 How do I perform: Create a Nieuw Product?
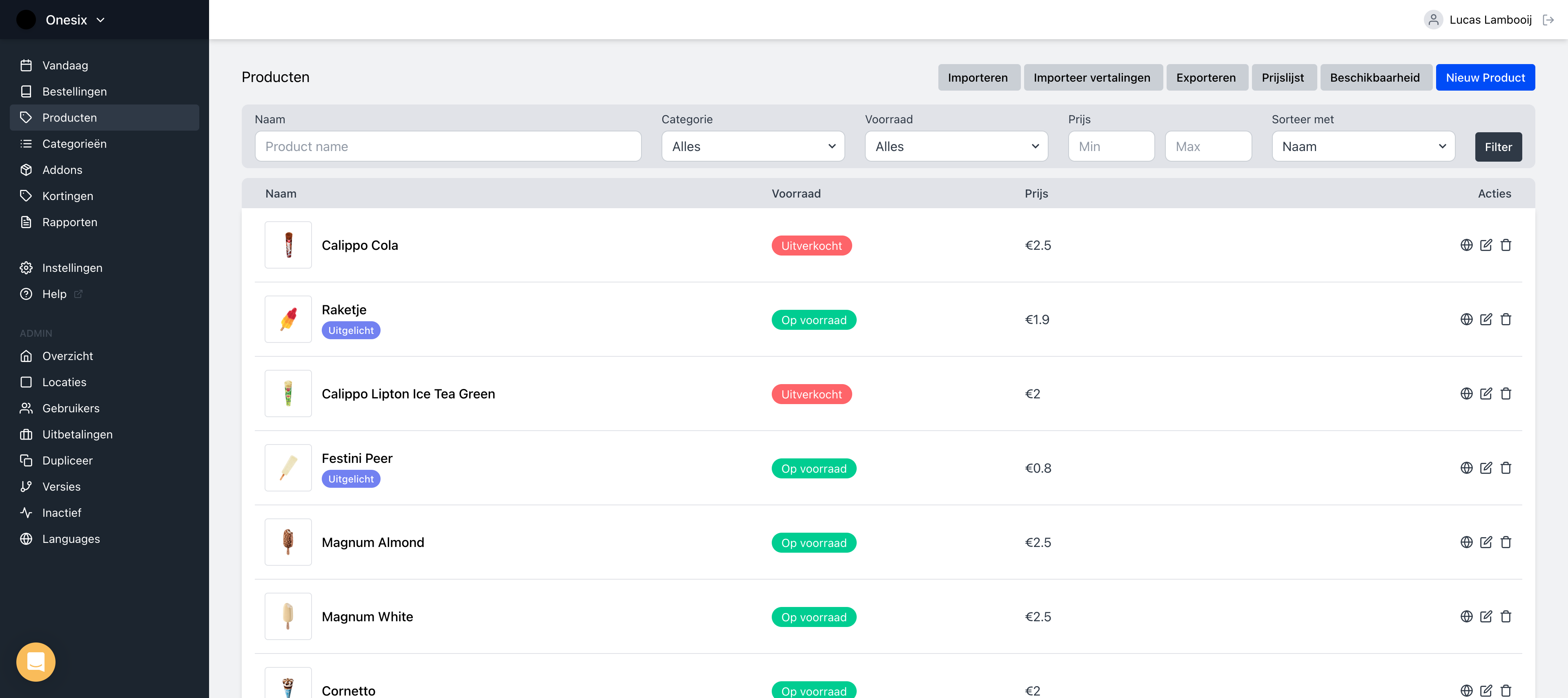[x=1485, y=77]
